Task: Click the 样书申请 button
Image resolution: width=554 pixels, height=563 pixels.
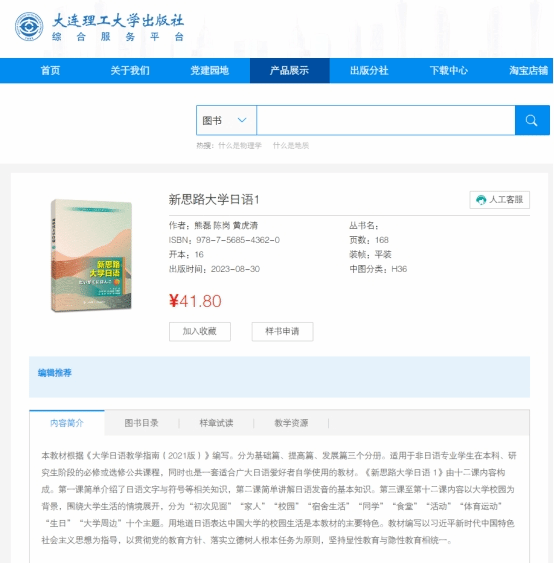Action: [282, 331]
